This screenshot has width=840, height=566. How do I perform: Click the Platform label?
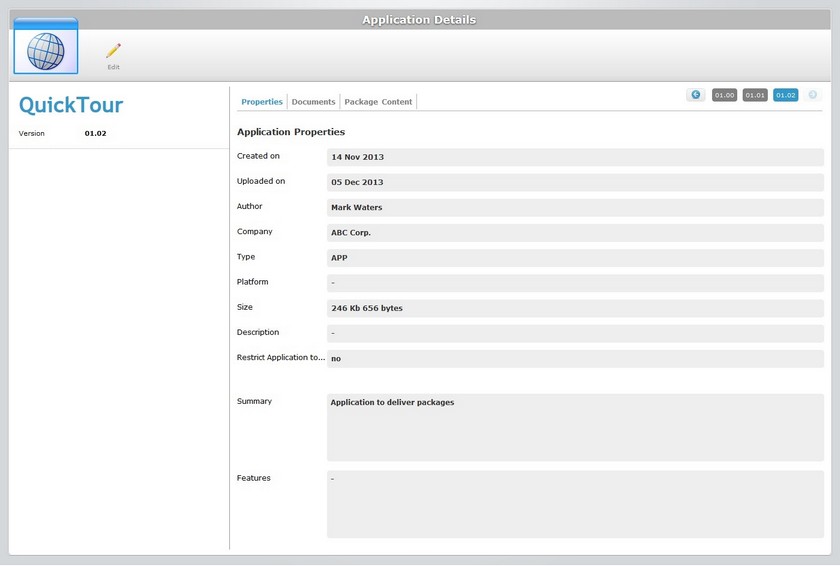click(252, 282)
